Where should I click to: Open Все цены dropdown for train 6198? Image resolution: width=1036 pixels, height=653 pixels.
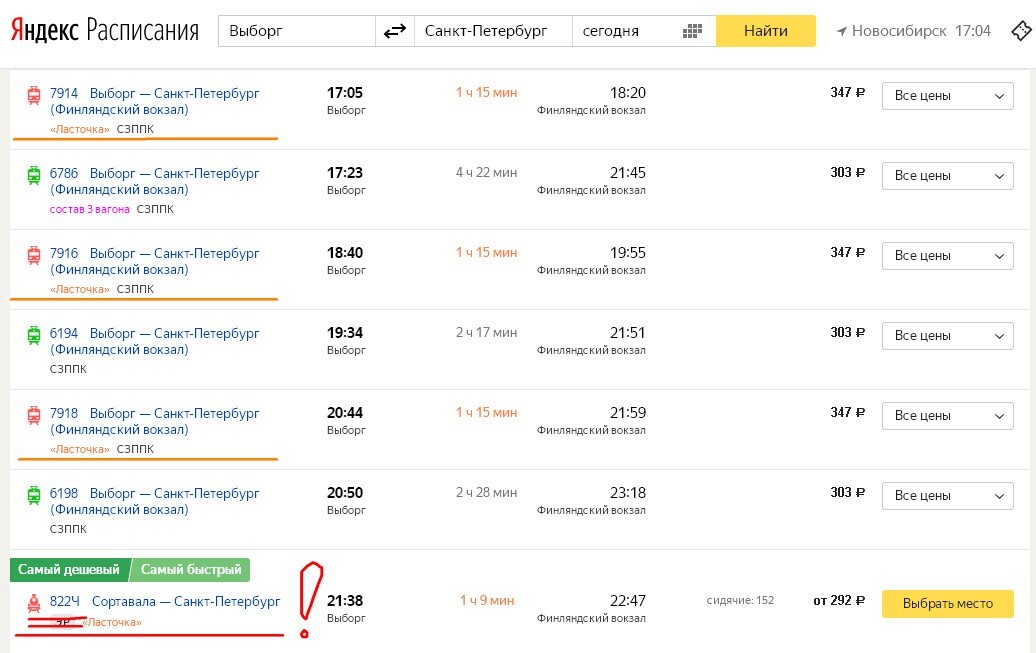click(x=947, y=496)
